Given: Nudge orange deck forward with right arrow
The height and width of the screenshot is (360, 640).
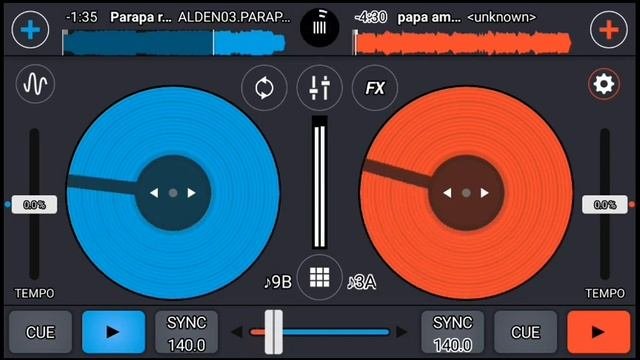Looking at the screenshot, I should [484, 193].
